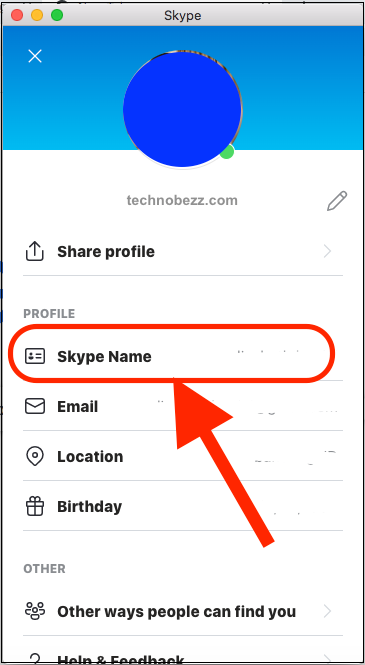Click the profile picture avatar
This screenshot has height=665, width=365.
[182, 109]
